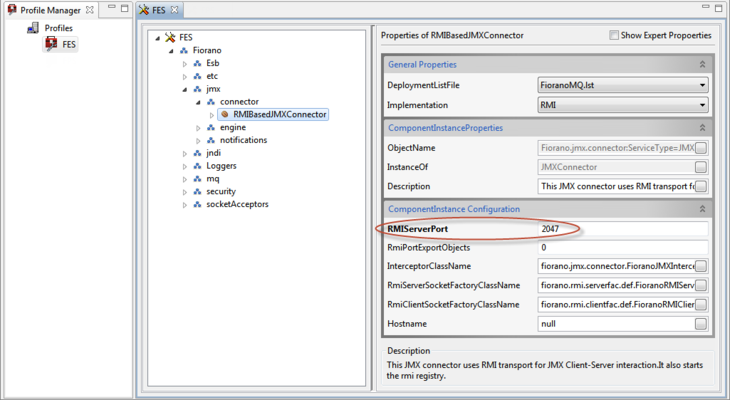Collapse the jmx tree node

click(x=185, y=89)
